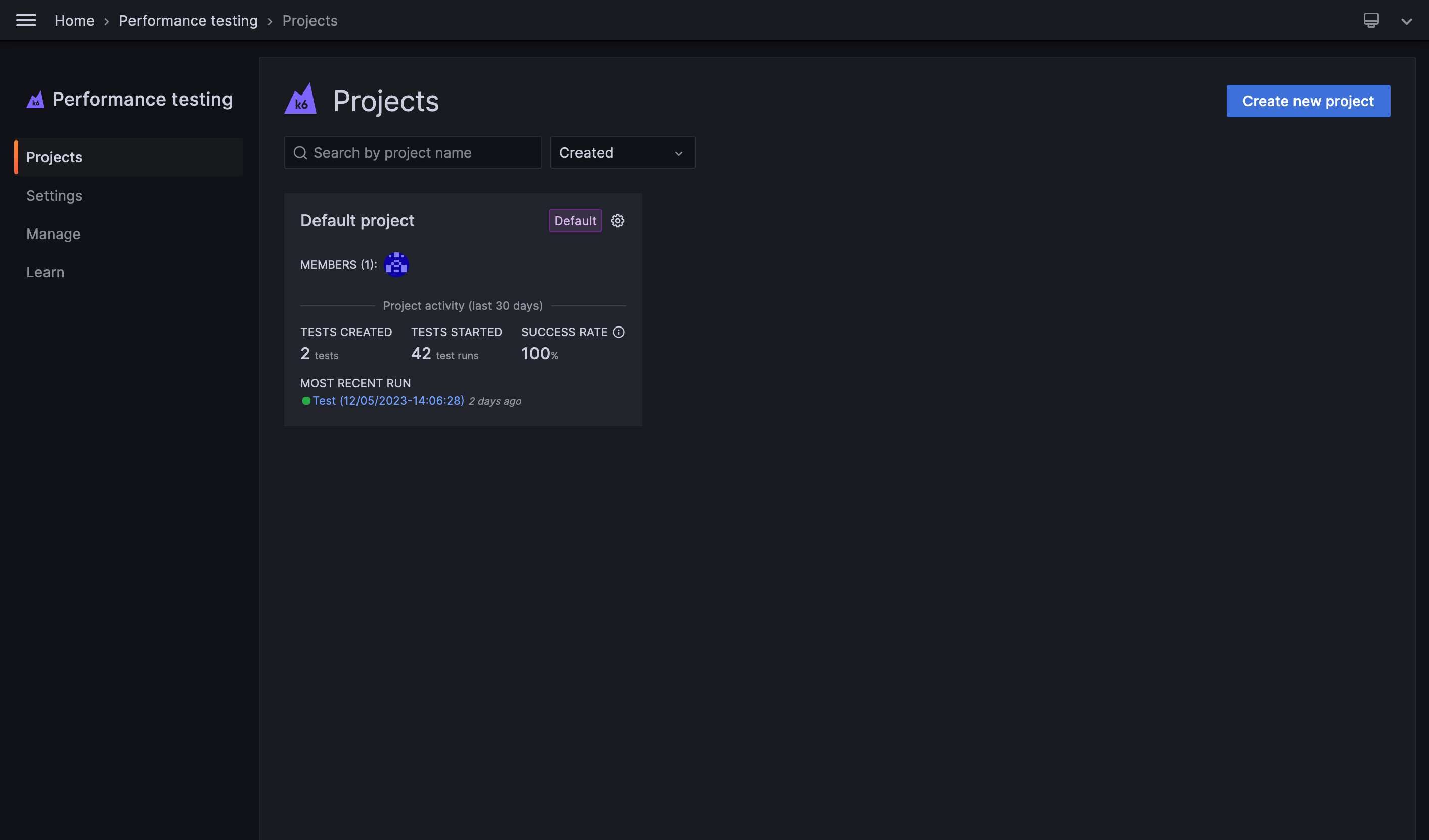1429x840 pixels.
Task: Navigate to Home via the breadcrumb
Action: tap(74, 20)
